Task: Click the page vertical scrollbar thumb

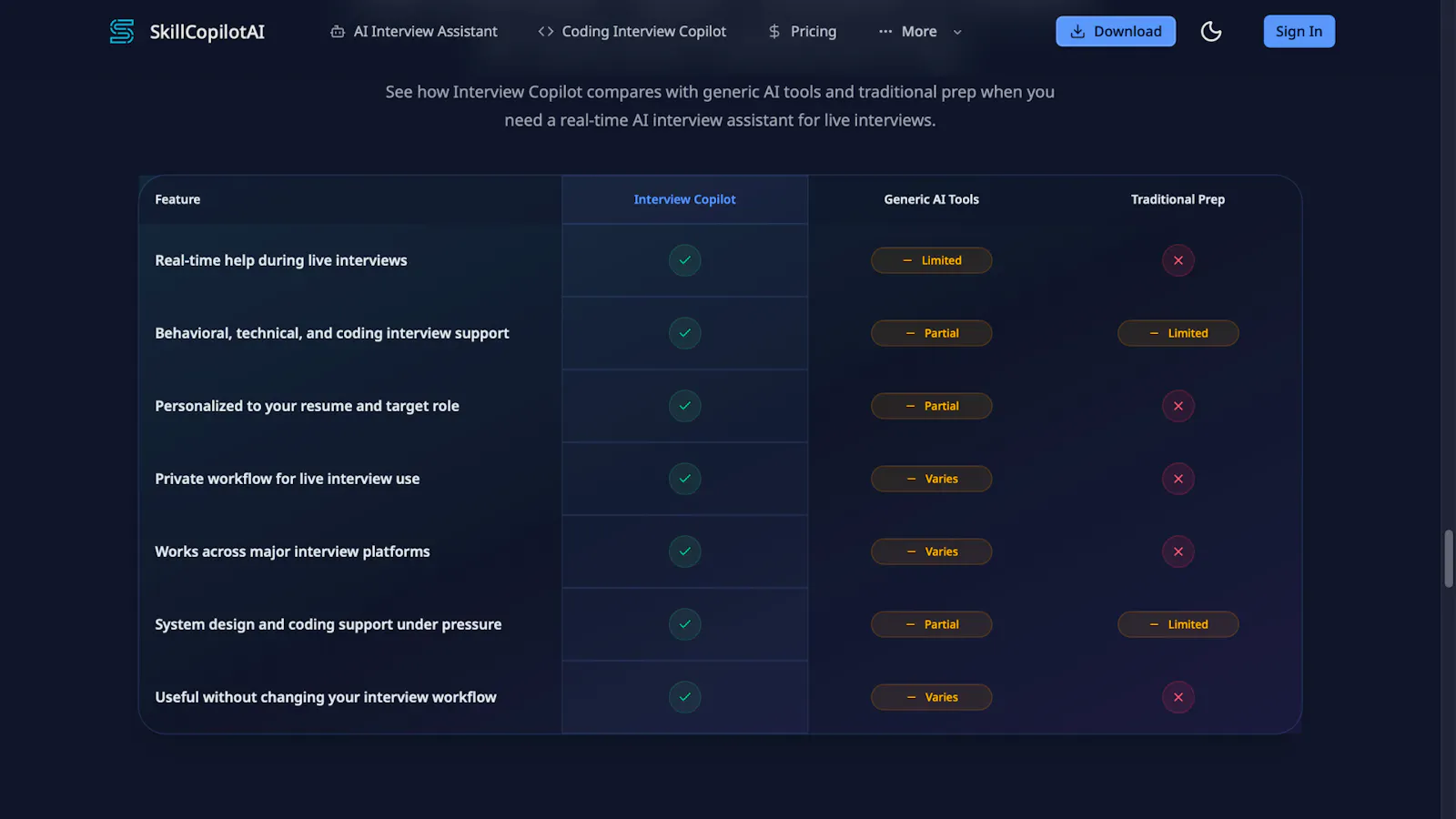Action: tap(1449, 559)
